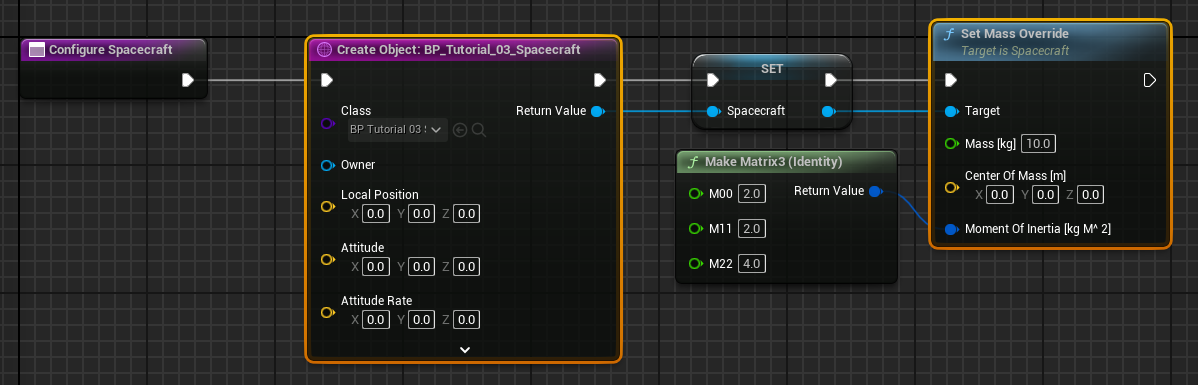Expand Create Object node advanced pins chevron
The height and width of the screenshot is (385, 1198).
click(x=465, y=350)
